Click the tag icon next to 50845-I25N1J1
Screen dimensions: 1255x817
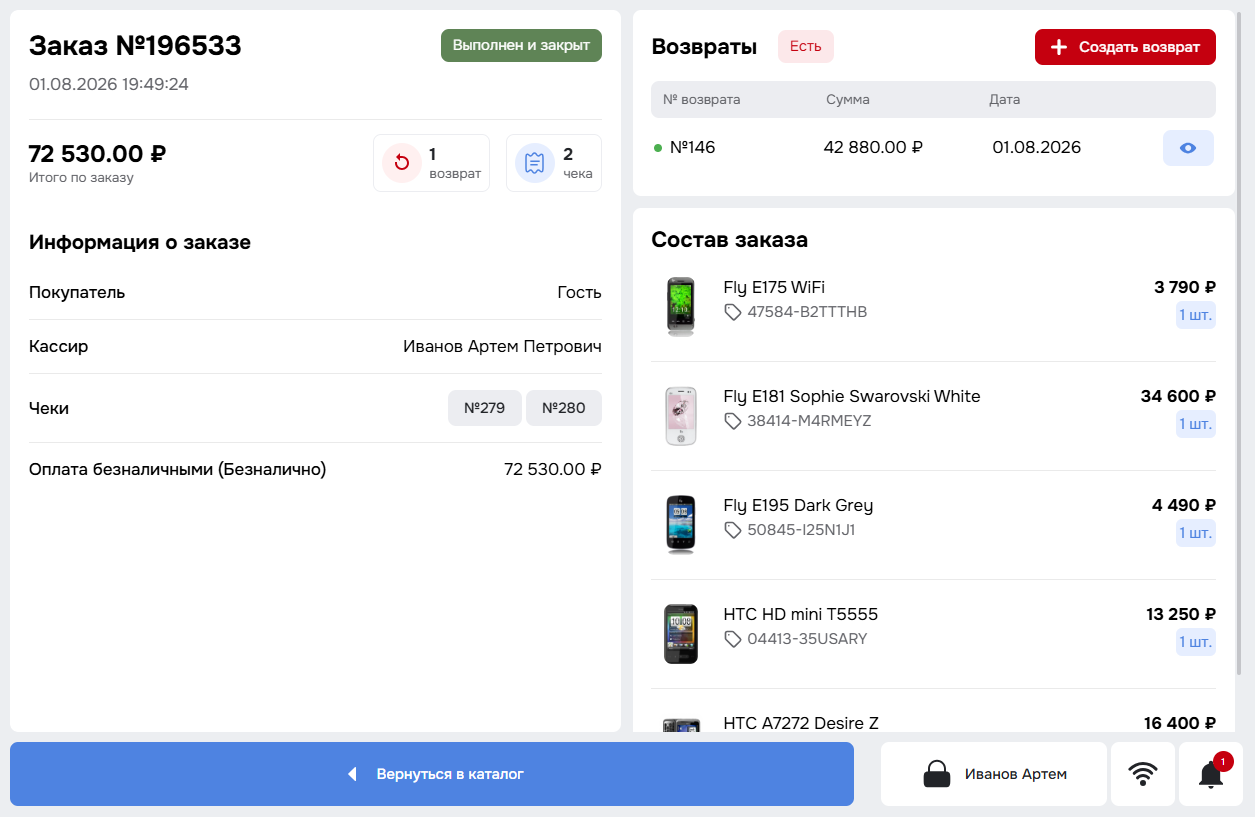[733, 530]
